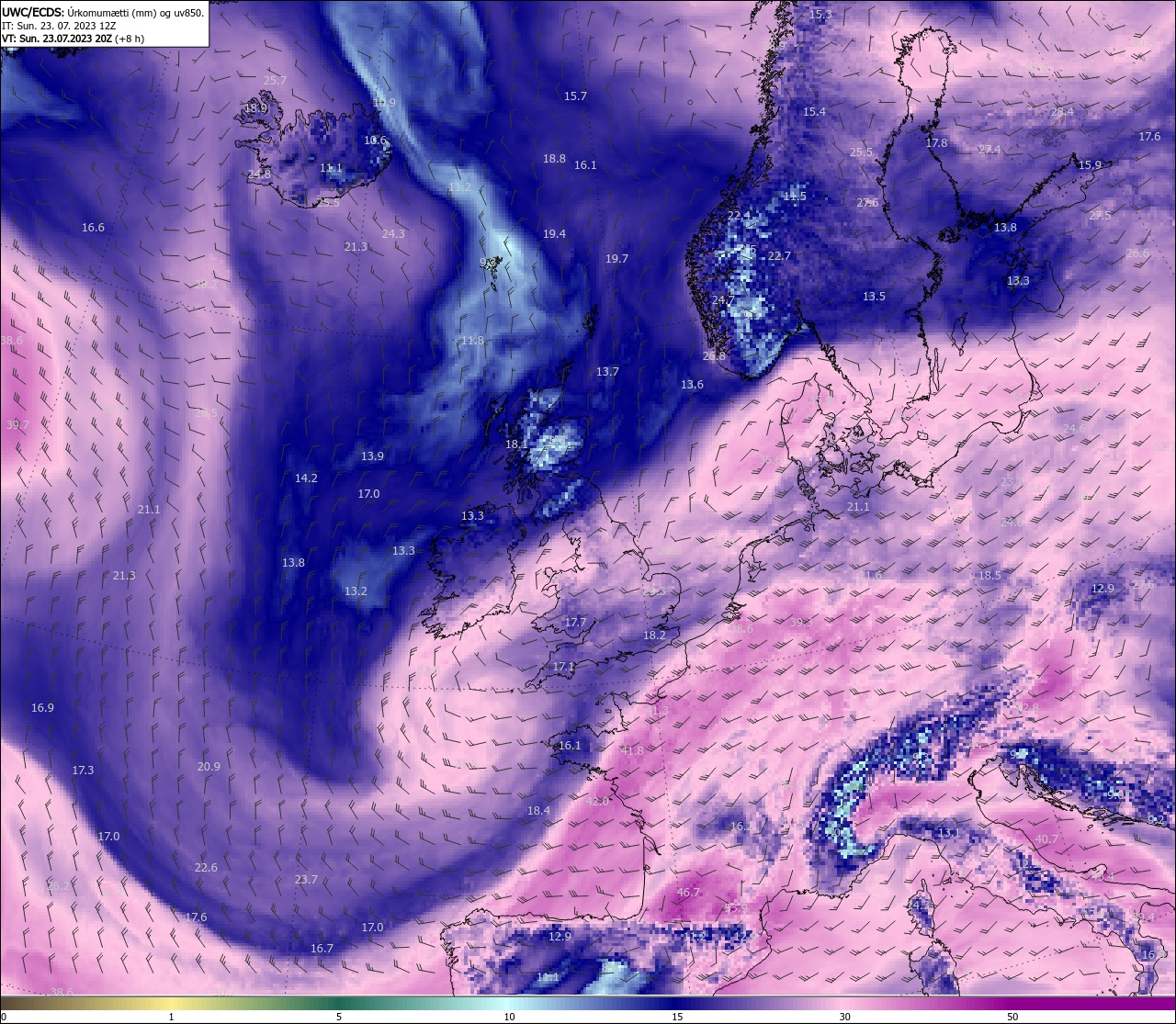Click the 18.8 value on the map

coord(554,159)
